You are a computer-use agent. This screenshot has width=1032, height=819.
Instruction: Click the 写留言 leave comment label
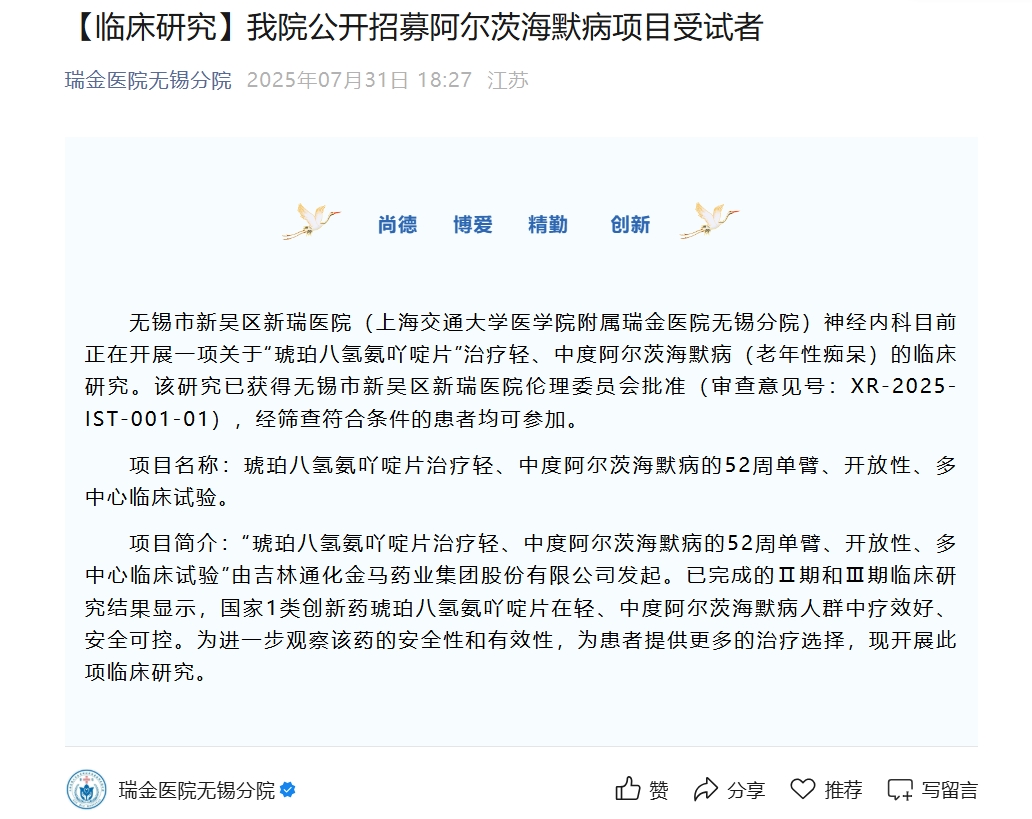click(950, 790)
